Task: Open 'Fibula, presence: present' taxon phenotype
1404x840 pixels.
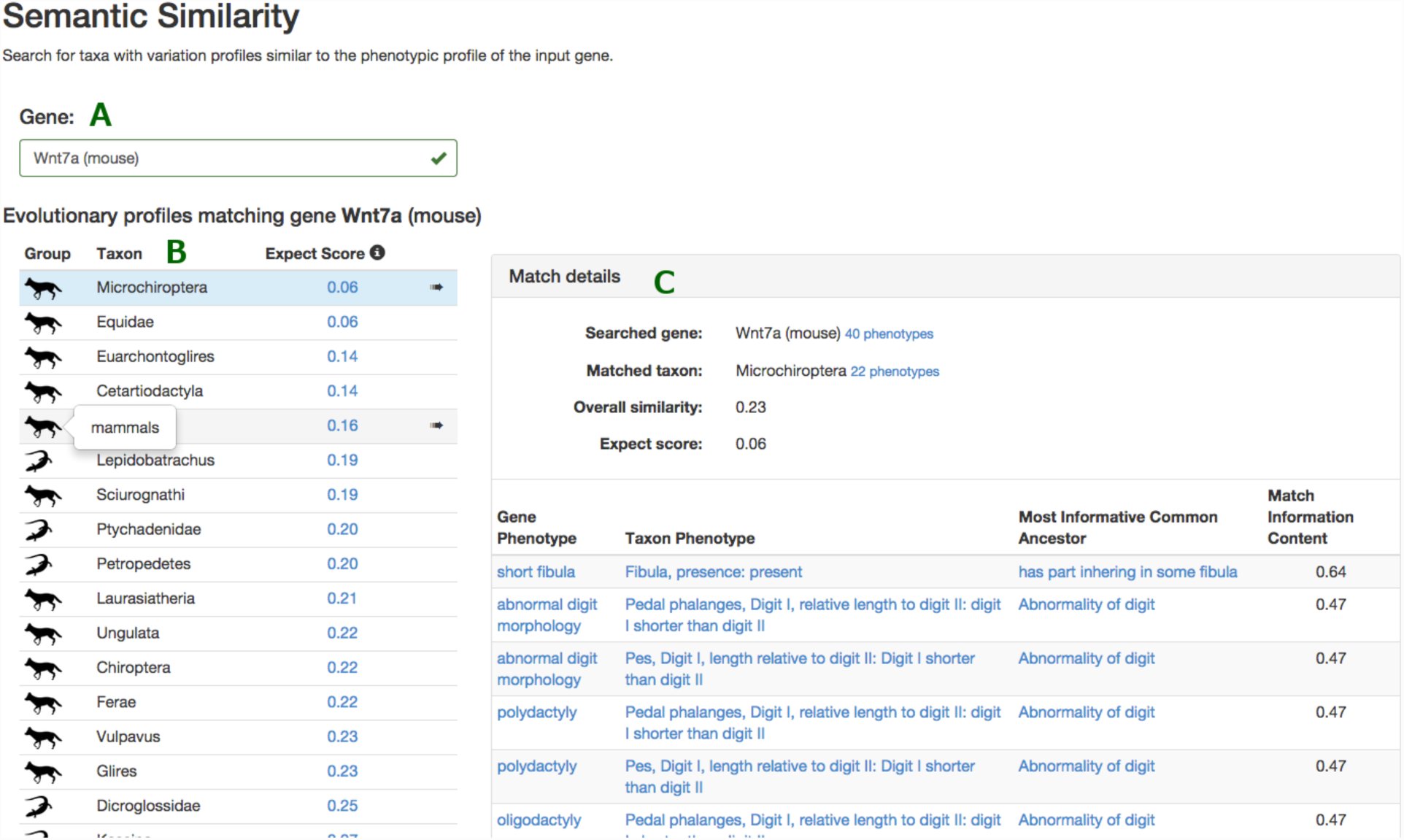Action: tap(713, 572)
